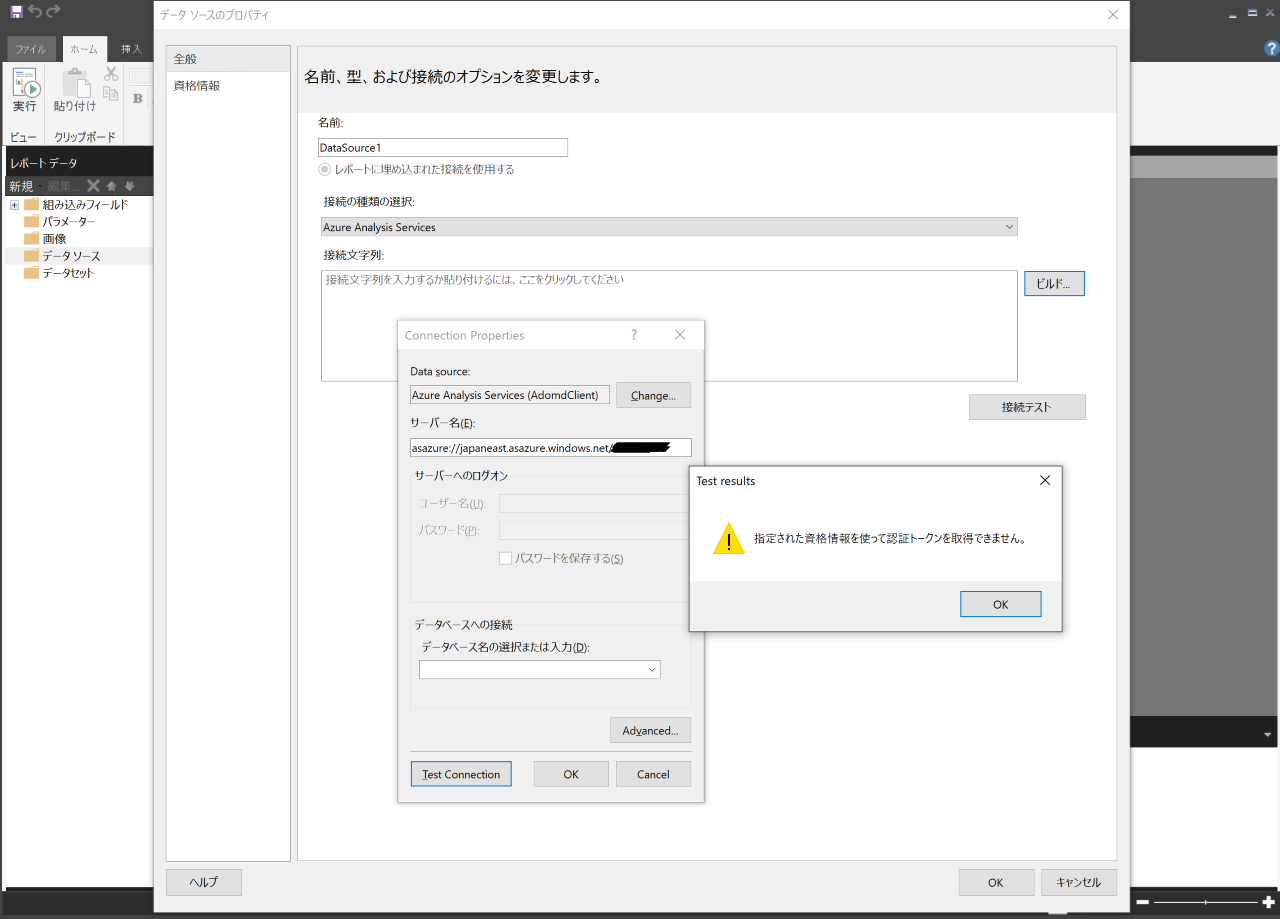This screenshot has width=1280, height=919.
Task: Switch to the ホーム ribbon tab
Action: [x=84, y=49]
